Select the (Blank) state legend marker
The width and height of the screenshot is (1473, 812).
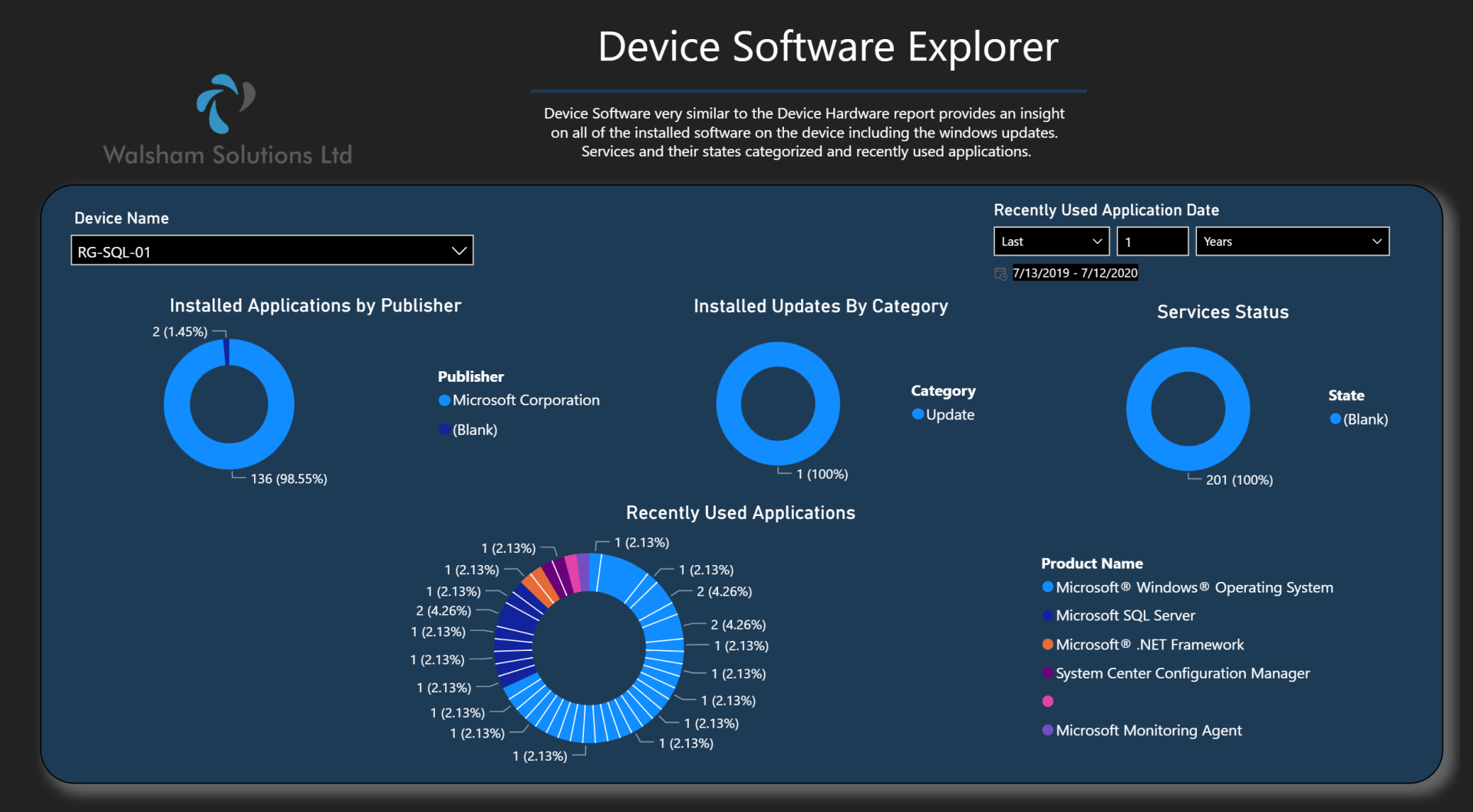pyautogui.click(x=1336, y=419)
